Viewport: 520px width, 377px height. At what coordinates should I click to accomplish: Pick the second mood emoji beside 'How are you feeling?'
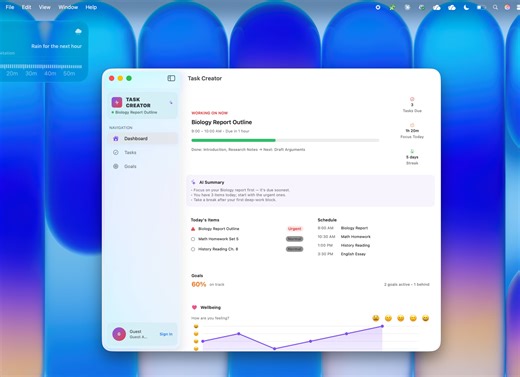click(x=388, y=318)
